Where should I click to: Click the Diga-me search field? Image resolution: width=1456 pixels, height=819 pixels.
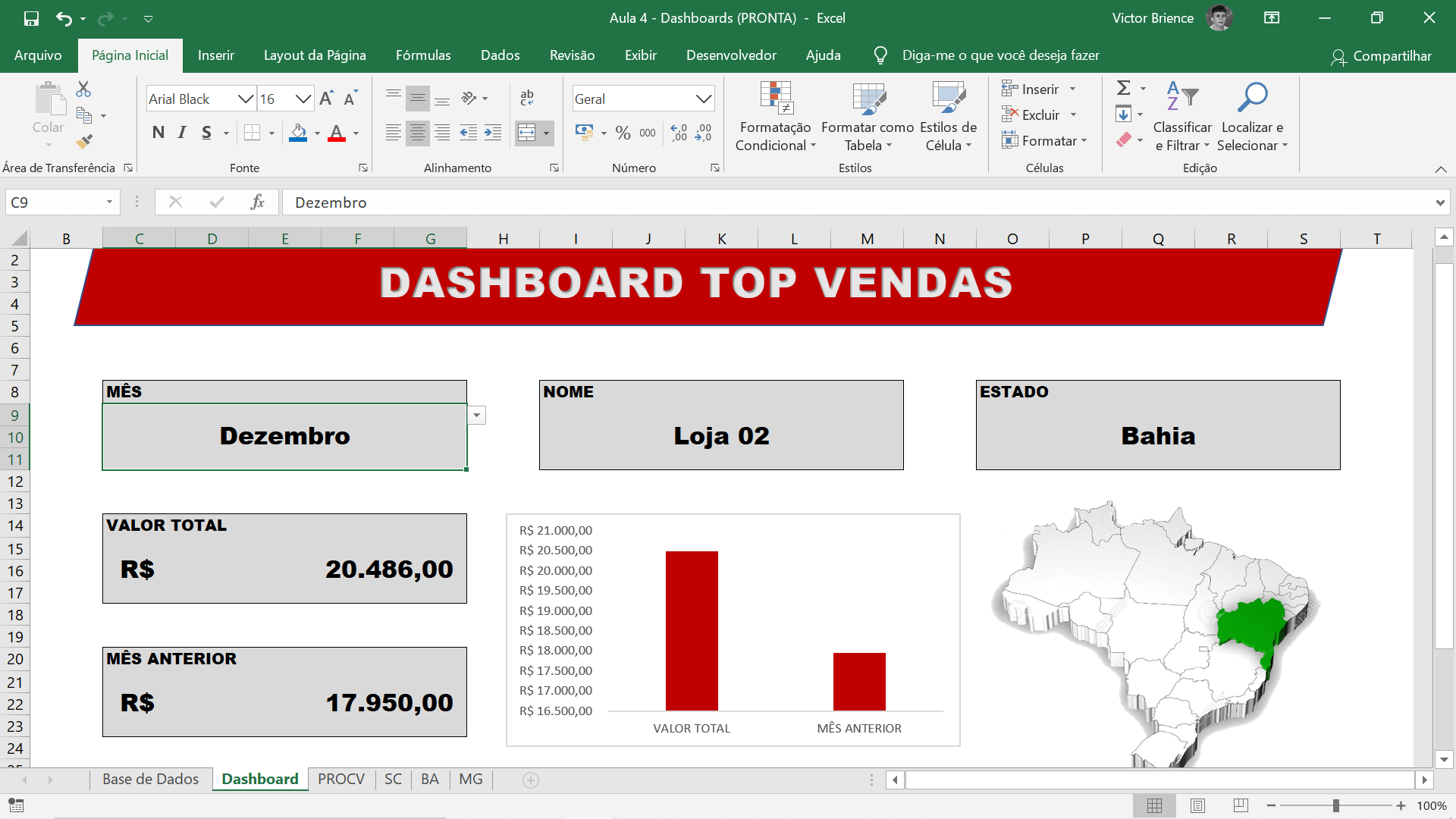(1000, 55)
